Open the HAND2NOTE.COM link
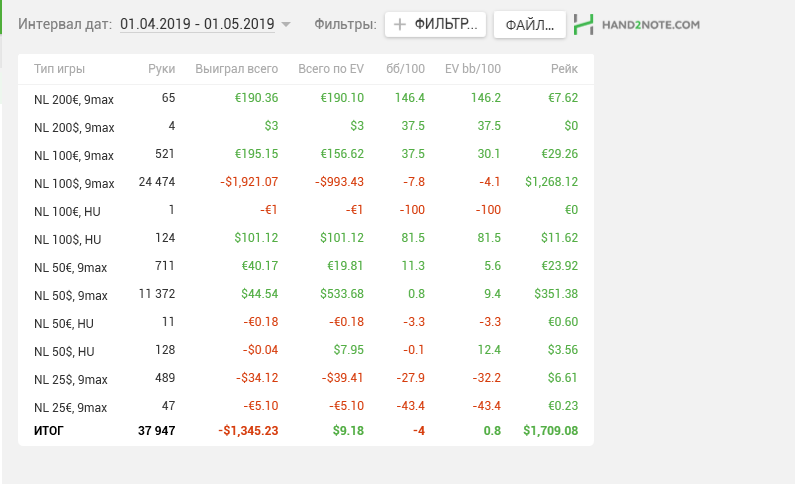The width and height of the screenshot is (795, 484). click(x=651, y=25)
